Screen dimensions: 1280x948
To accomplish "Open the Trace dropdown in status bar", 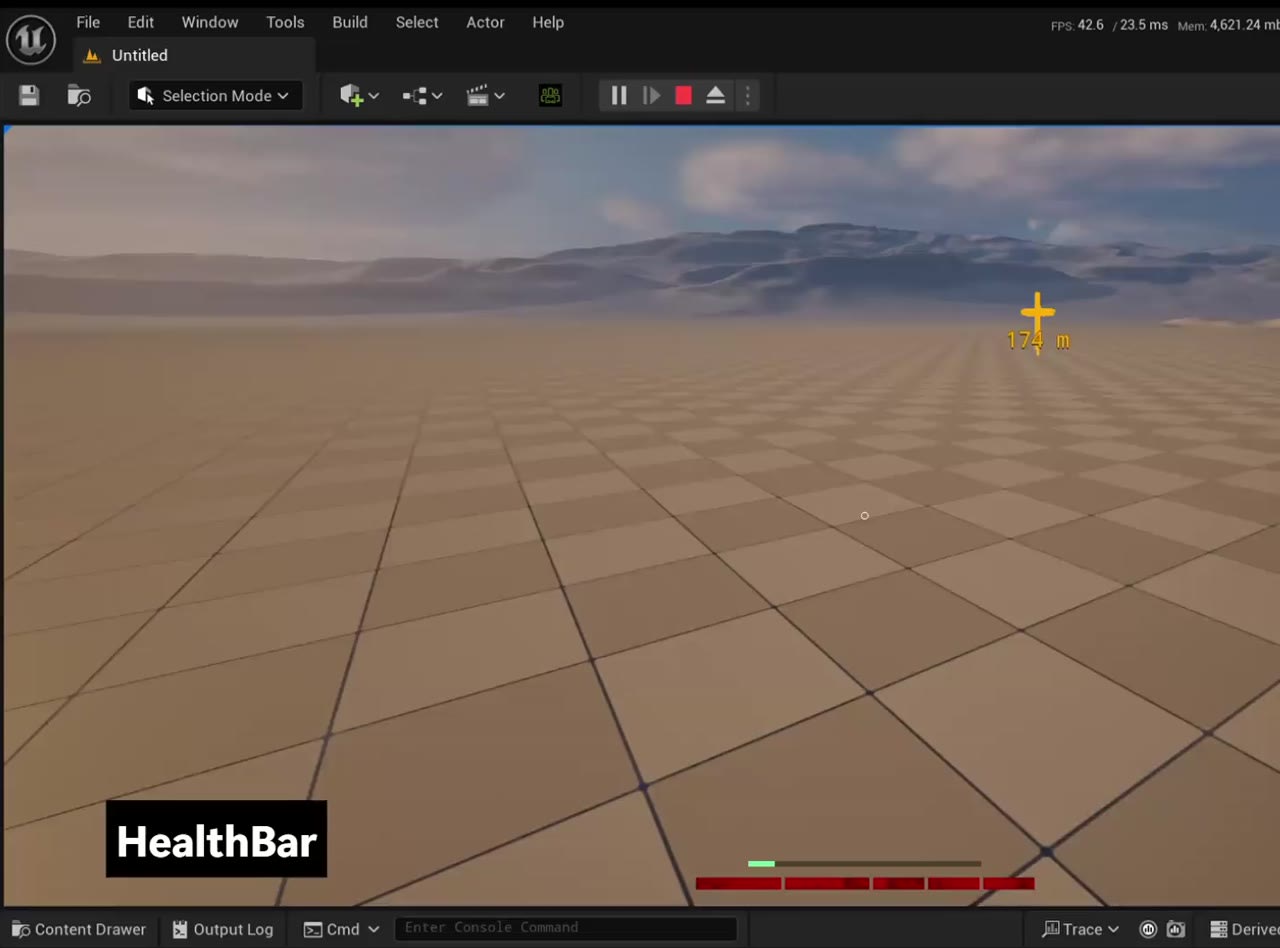I will [x=1081, y=929].
